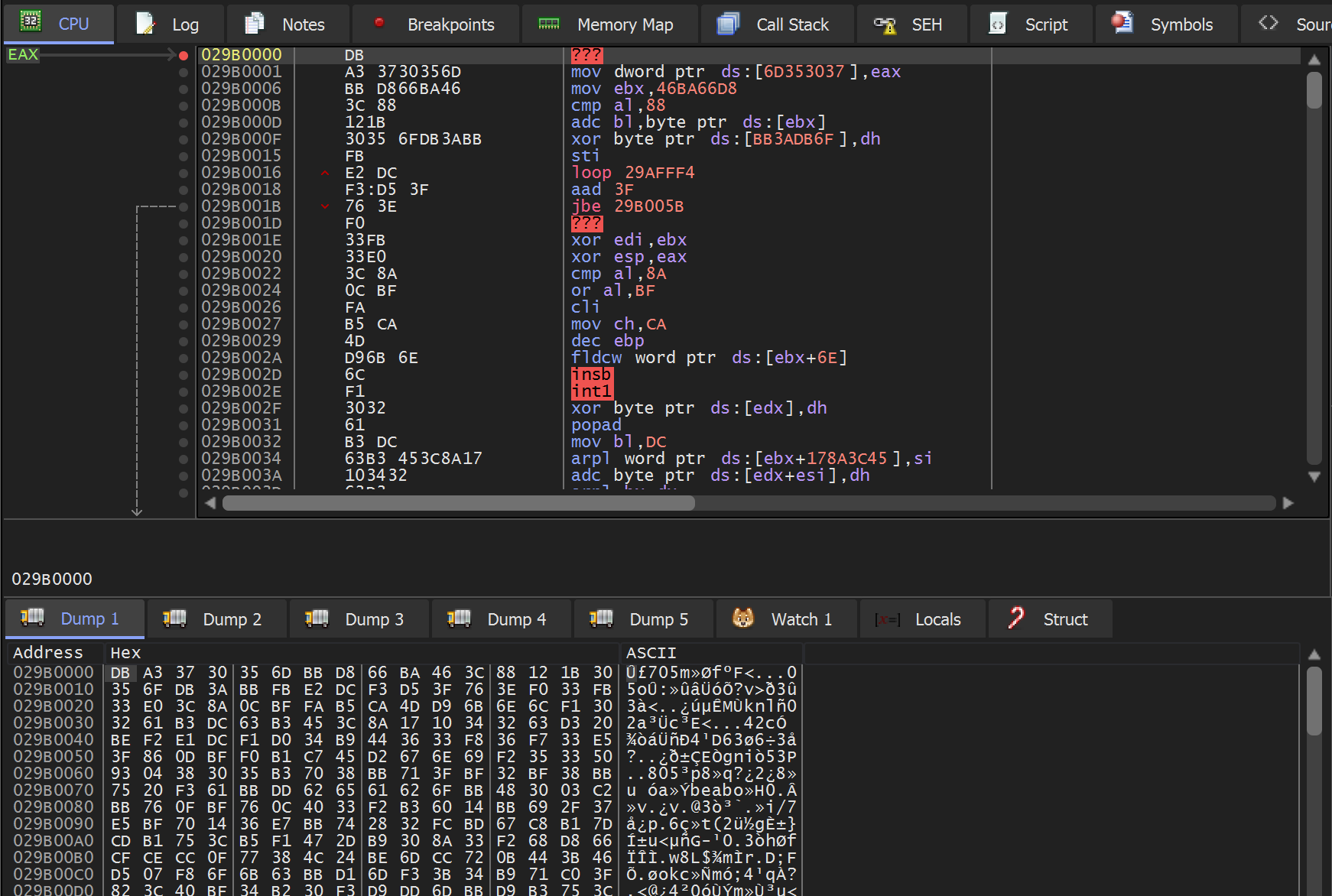Image resolution: width=1332 pixels, height=896 pixels.
Task: Enable breakpoint dot at 029B000F
Action: click(184, 139)
